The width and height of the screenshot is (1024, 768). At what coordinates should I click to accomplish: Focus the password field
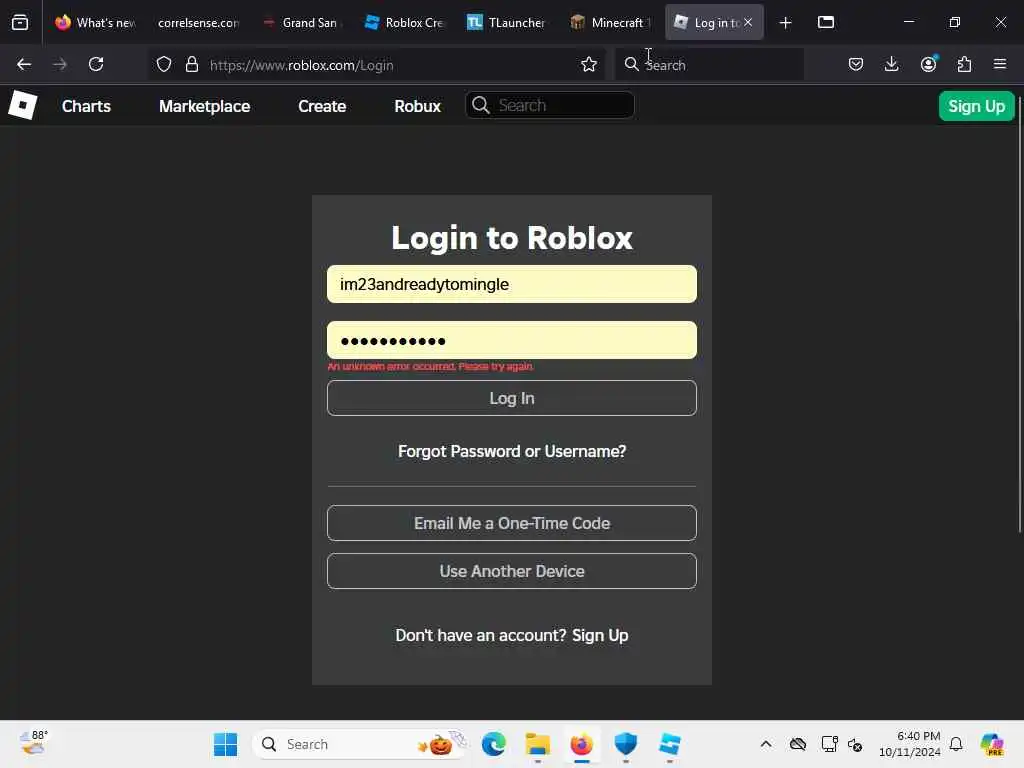512,340
